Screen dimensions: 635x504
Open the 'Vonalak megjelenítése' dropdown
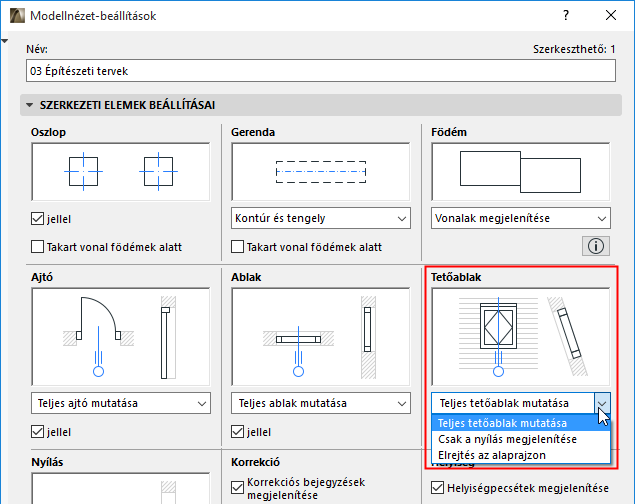pos(520,218)
